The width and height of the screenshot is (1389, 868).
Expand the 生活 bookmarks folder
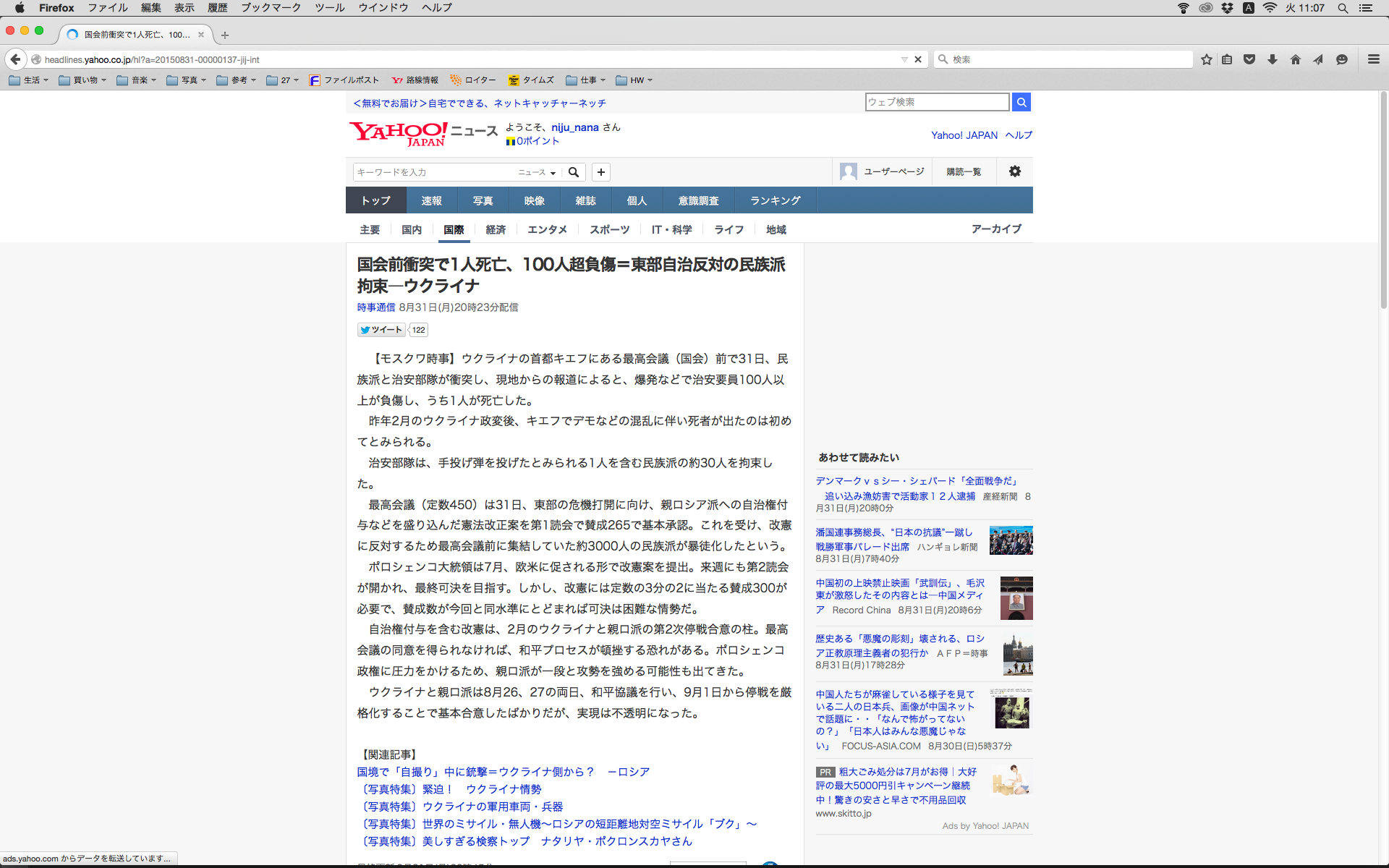tap(29, 80)
